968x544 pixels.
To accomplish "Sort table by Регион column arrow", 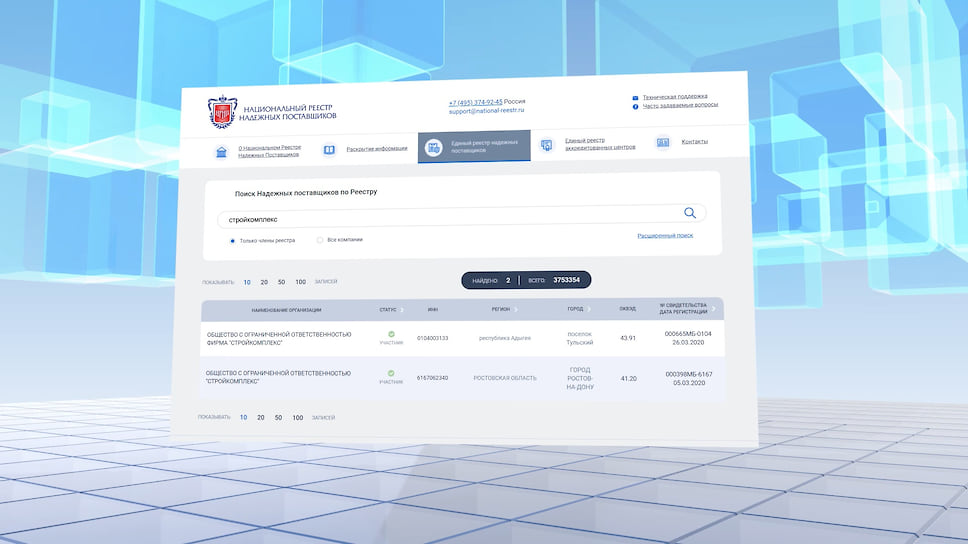I will (x=516, y=310).
